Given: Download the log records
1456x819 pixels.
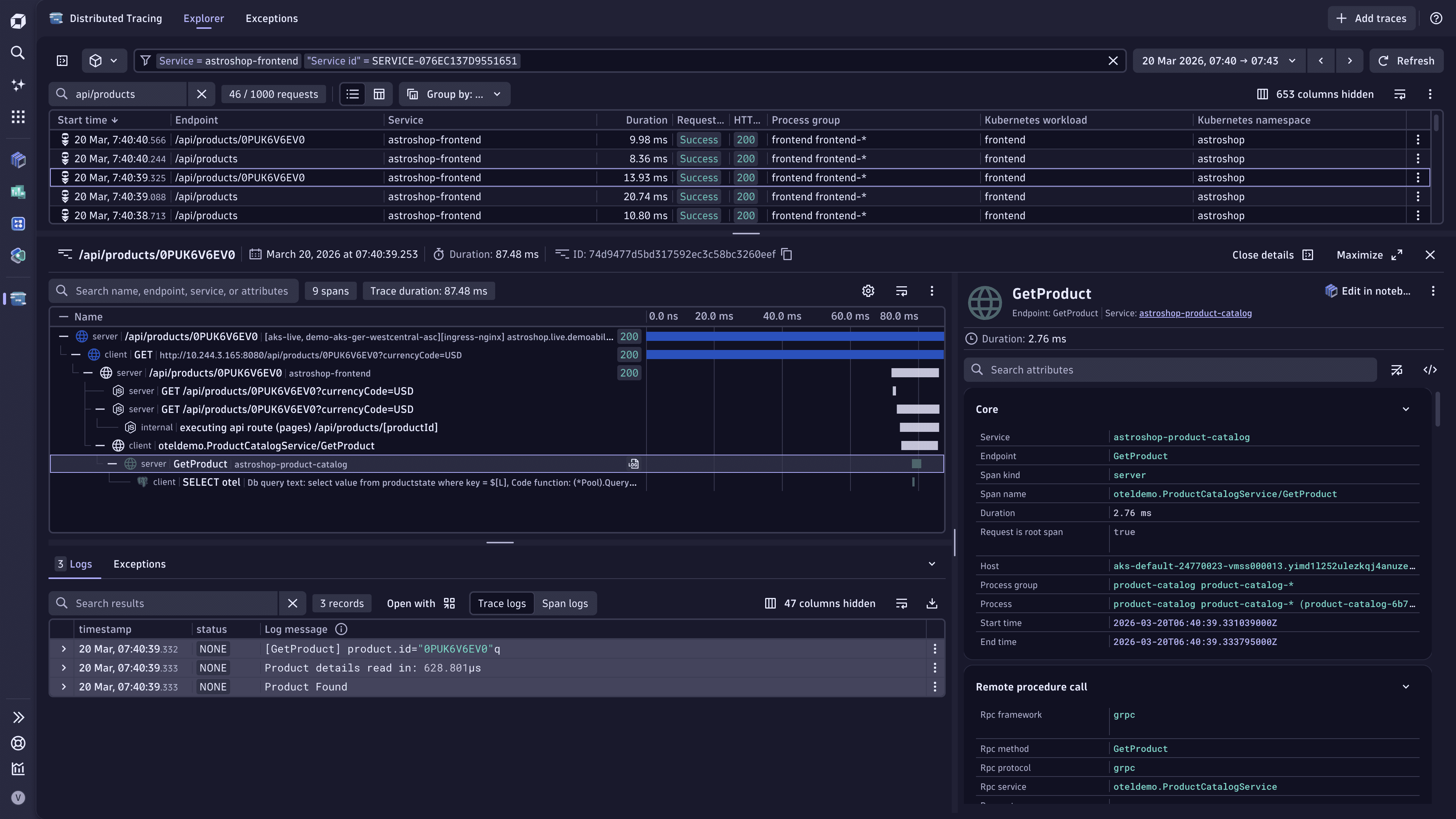Looking at the screenshot, I should [x=932, y=604].
